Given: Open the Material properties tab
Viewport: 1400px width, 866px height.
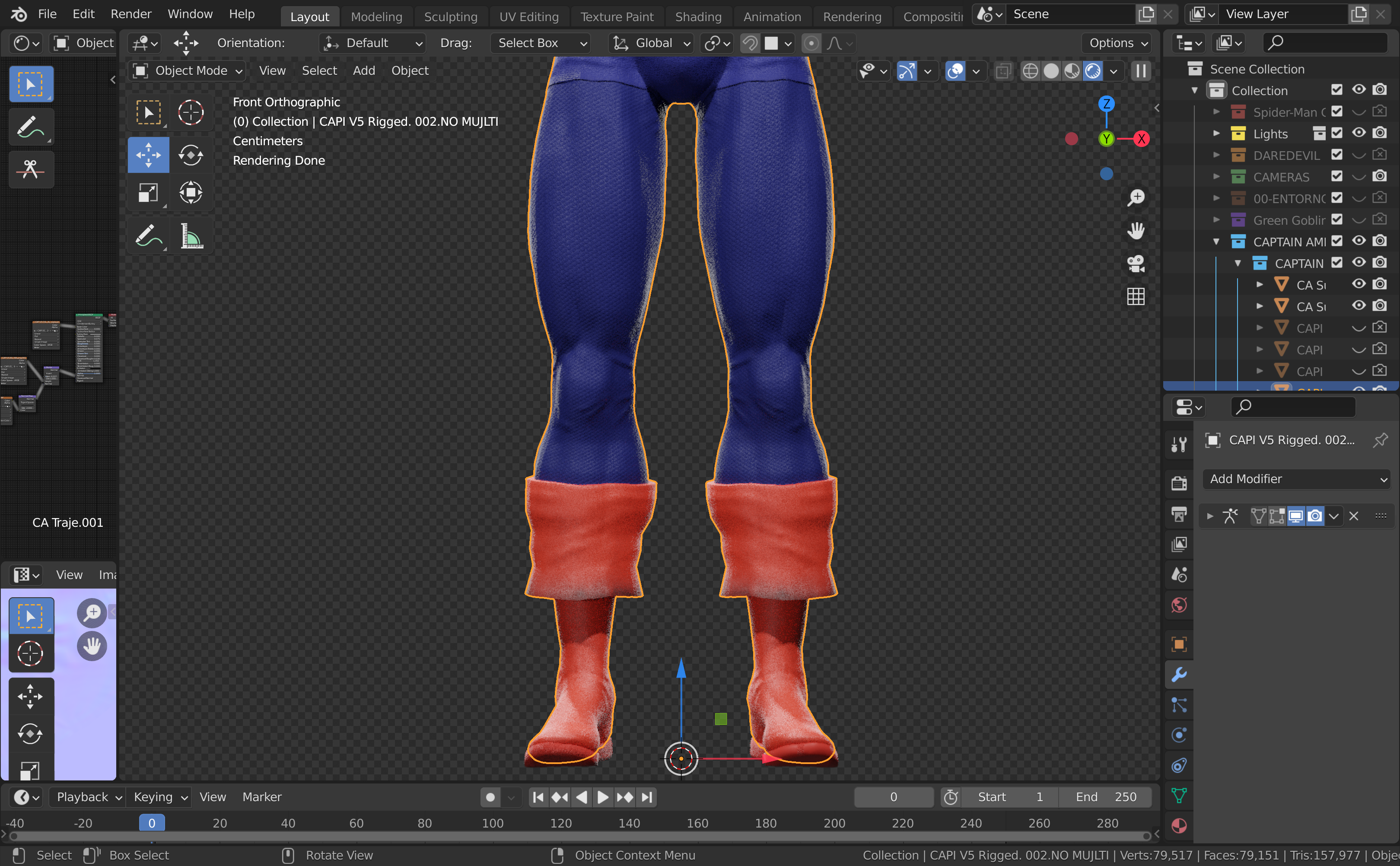Looking at the screenshot, I should [x=1179, y=826].
